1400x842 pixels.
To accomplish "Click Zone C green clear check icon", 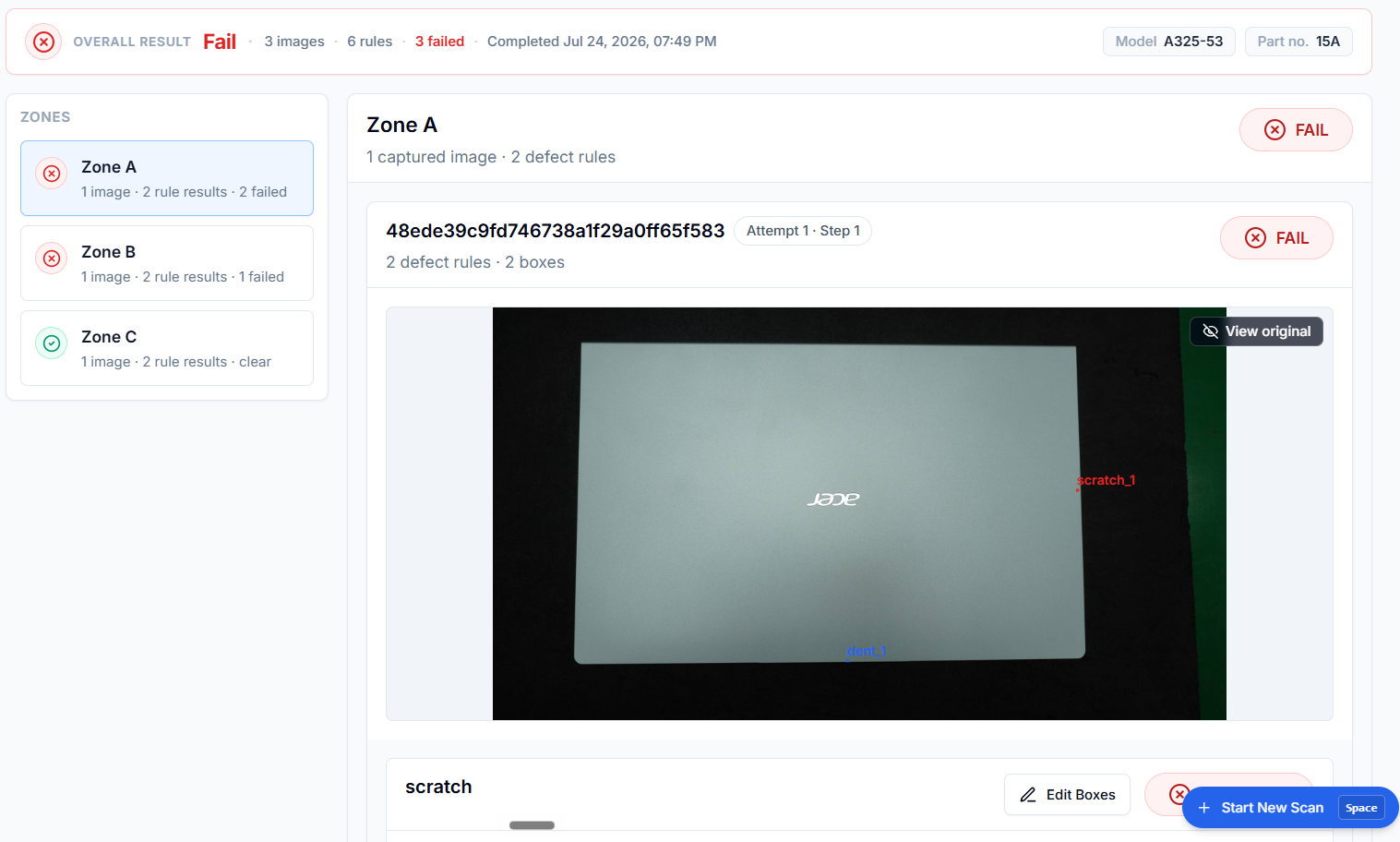I will pyautogui.click(x=52, y=343).
